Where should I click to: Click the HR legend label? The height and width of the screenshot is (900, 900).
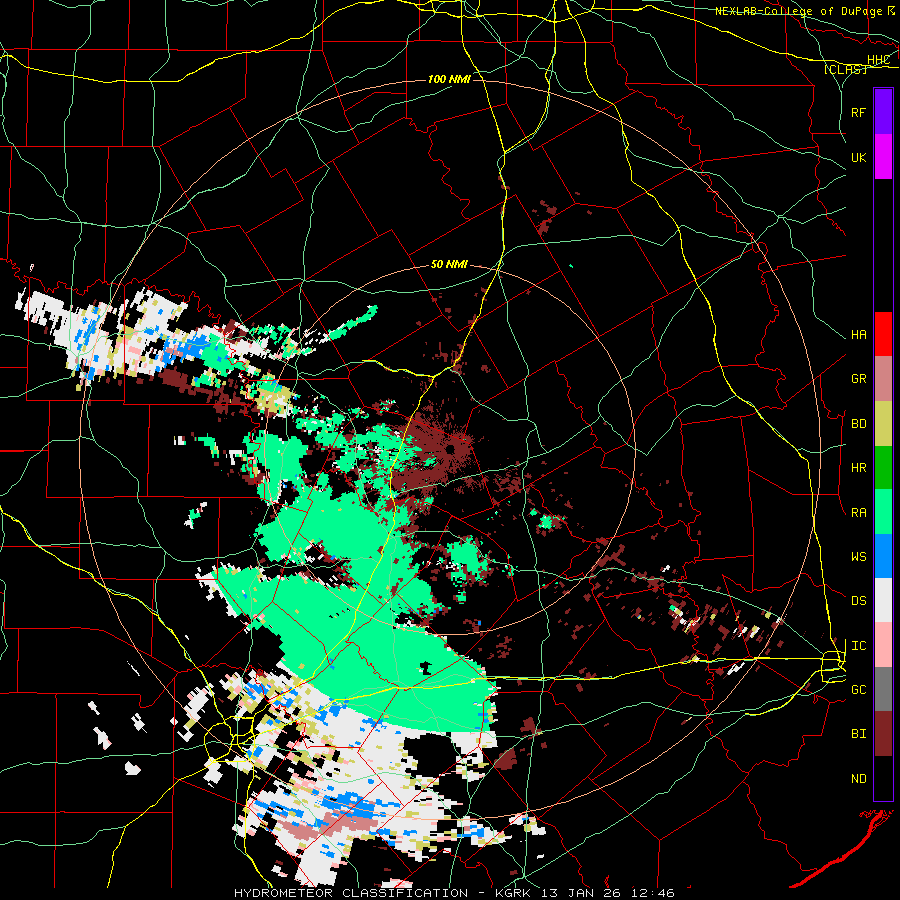tap(858, 468)
